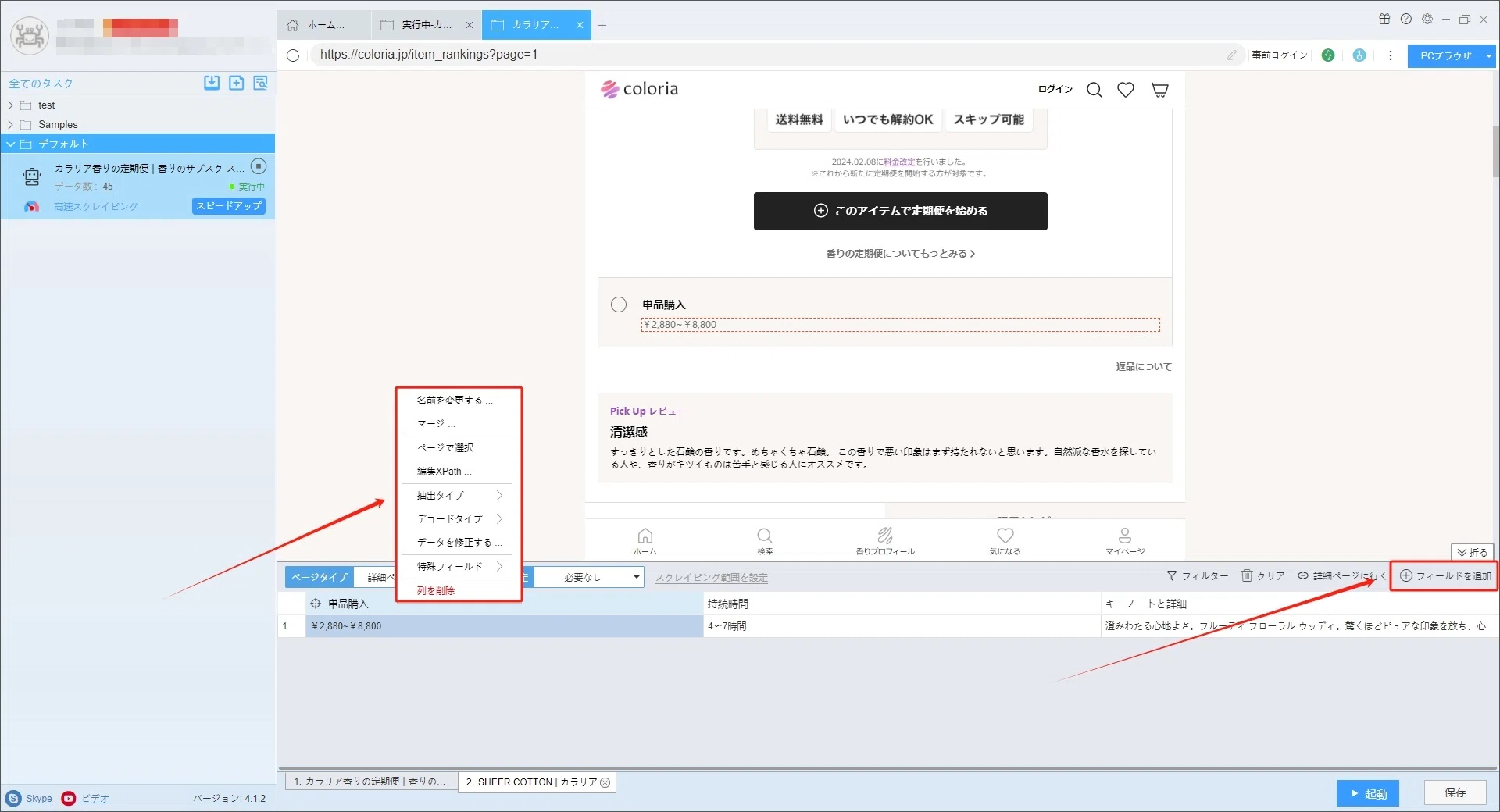Click the task search icon in sidebar

(x=261, y=83)
